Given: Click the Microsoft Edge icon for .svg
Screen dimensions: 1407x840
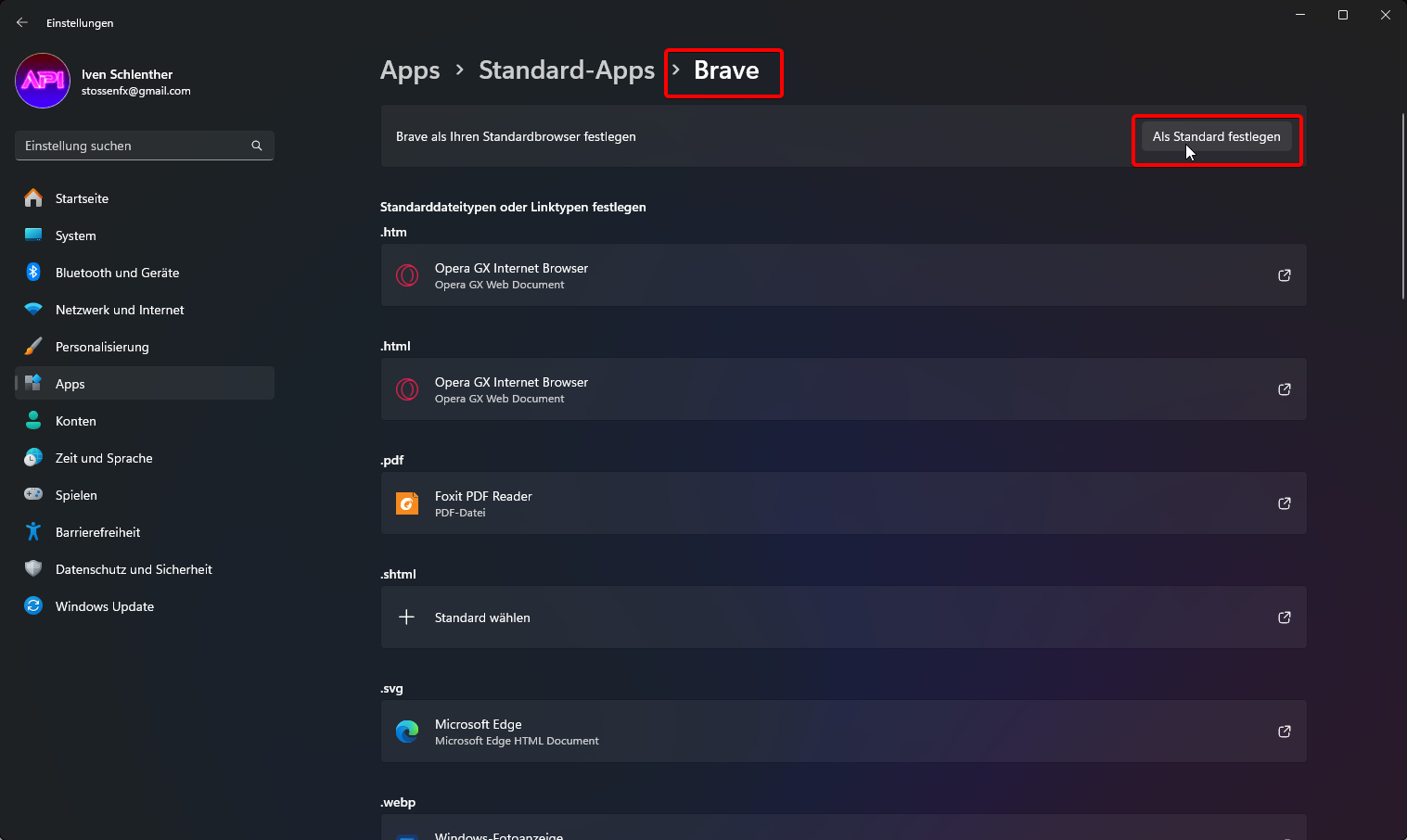Looking at the screenshot, I should (x=407, y=732).
